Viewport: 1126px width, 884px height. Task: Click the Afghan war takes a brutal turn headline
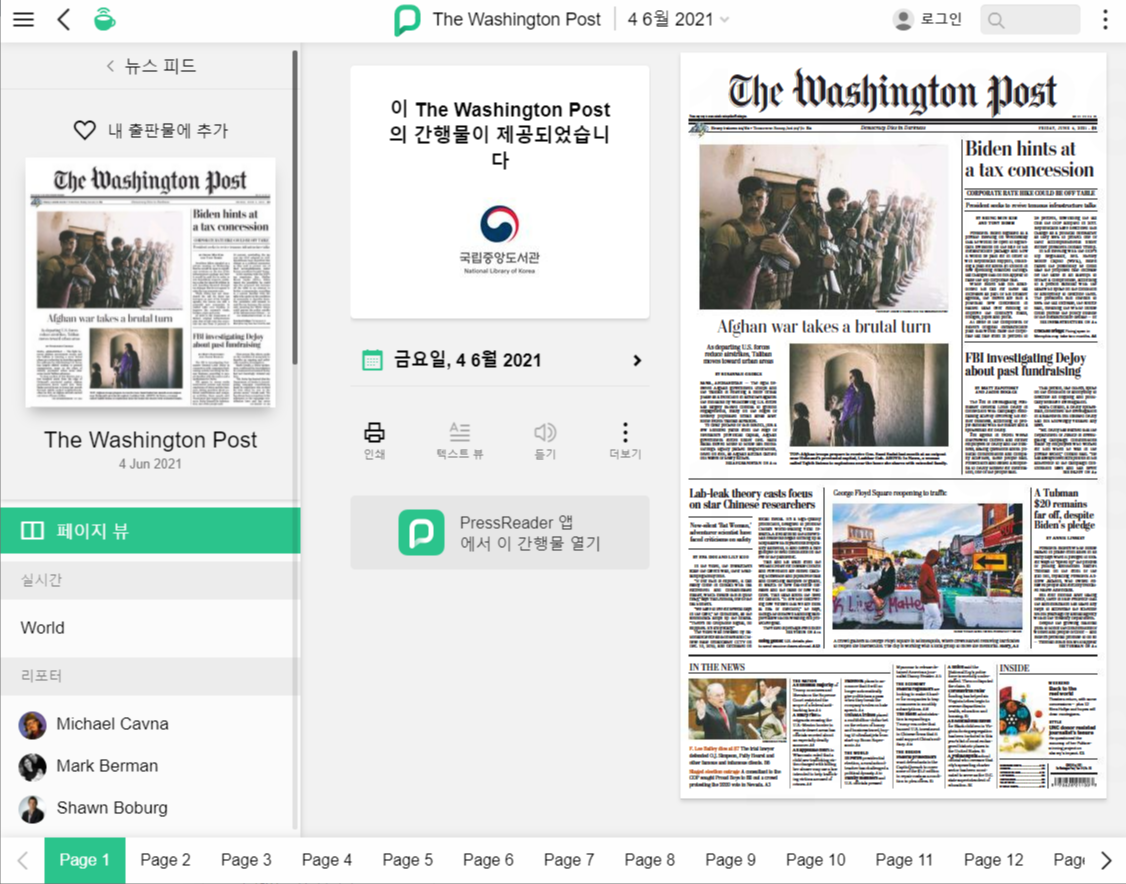pyautogui.click(x=824, y=327)
